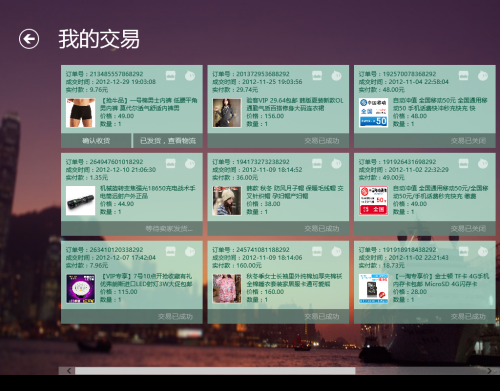The height and width of the screenshot is (391, 500).
Task: Open the MicroSD memory card product thumbnail
Action: pos(373,289)
